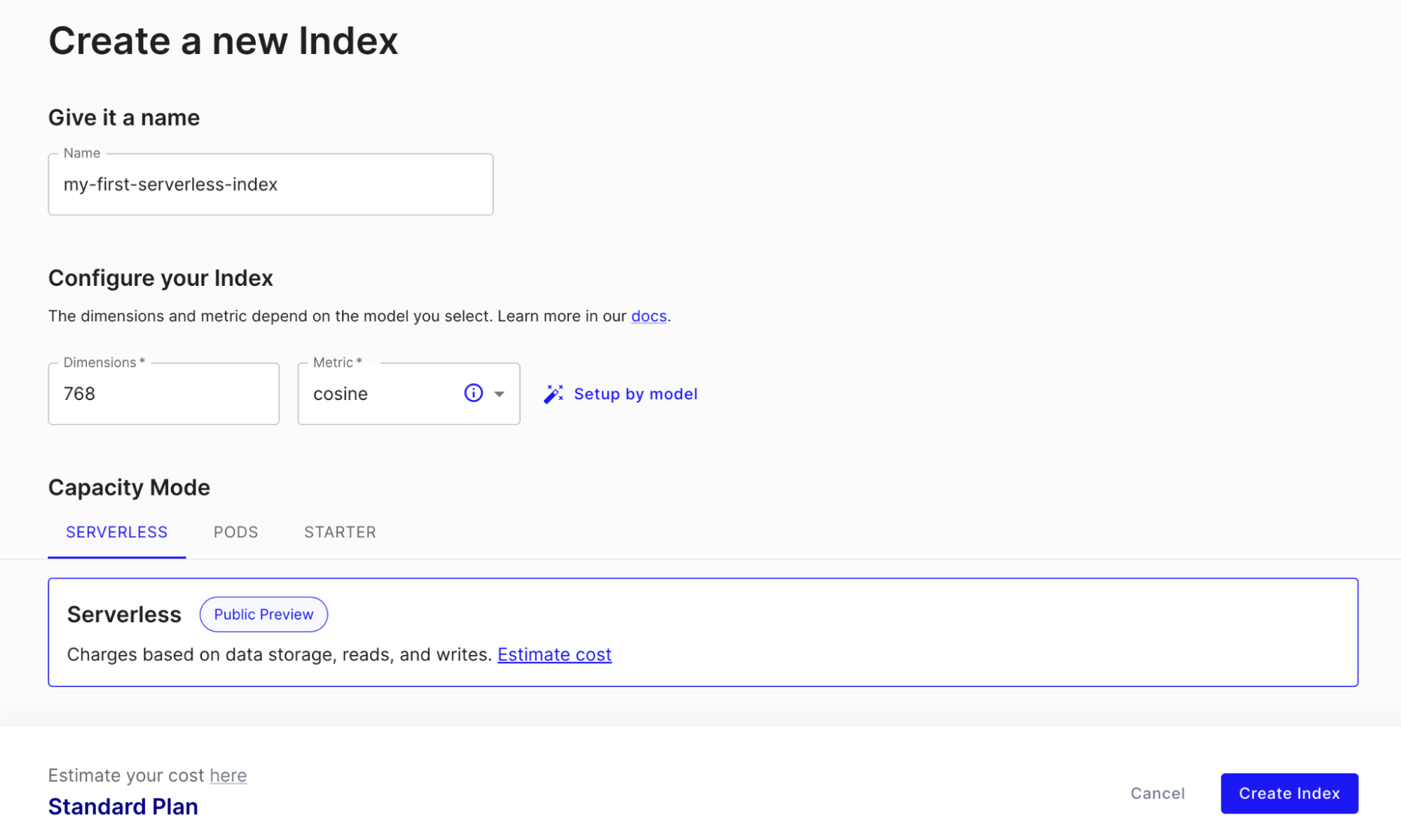This screenshot has width=1401, height=840.
Task: Follow the Estimate cost link
Action: 554,654
